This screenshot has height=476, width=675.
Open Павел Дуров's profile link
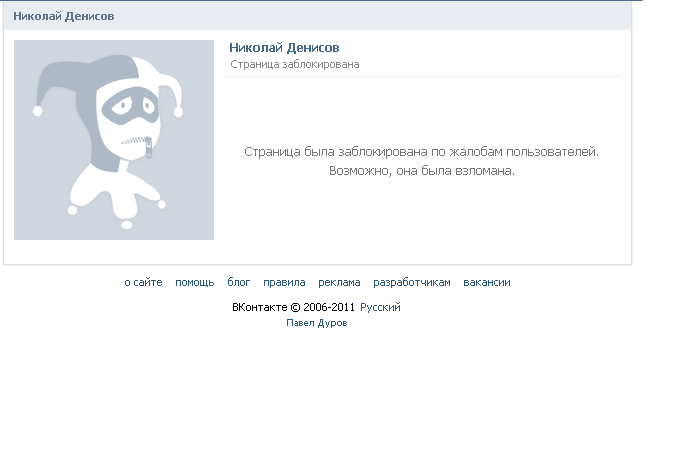point(317,323)
